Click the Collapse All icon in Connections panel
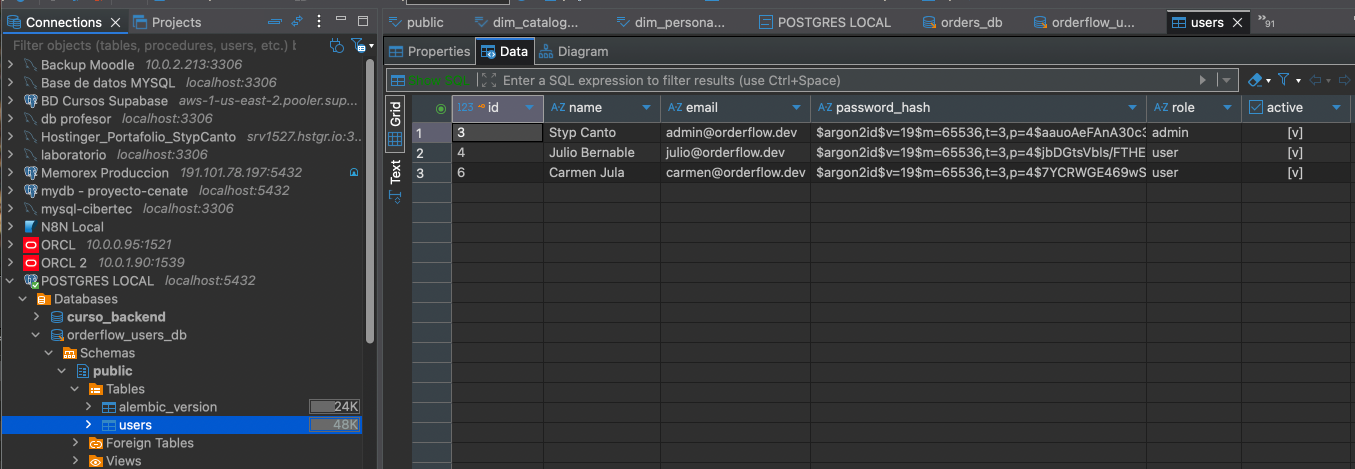 (273, 22)
